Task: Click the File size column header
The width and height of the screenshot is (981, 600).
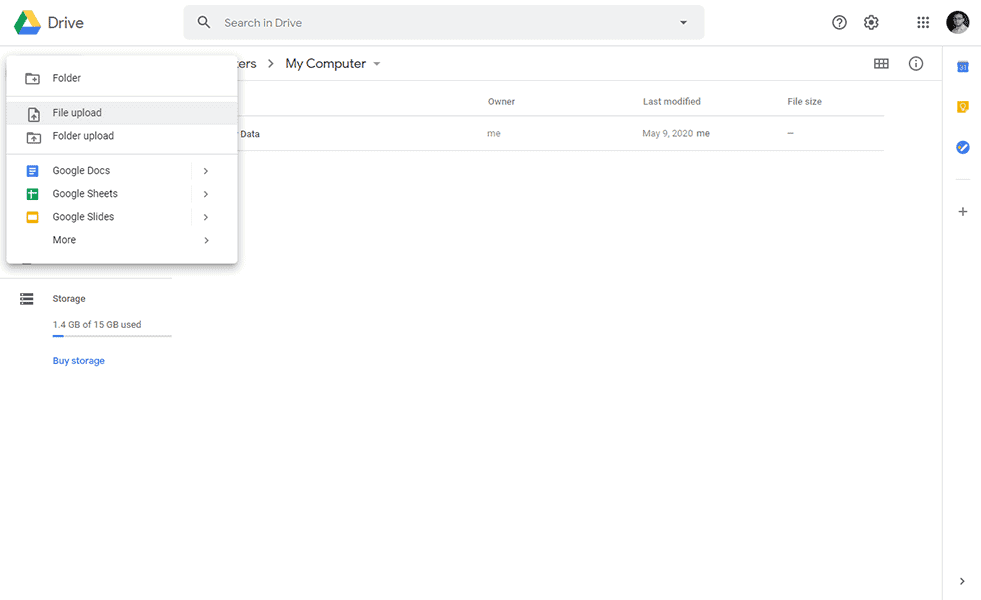Action: point(804,101)
